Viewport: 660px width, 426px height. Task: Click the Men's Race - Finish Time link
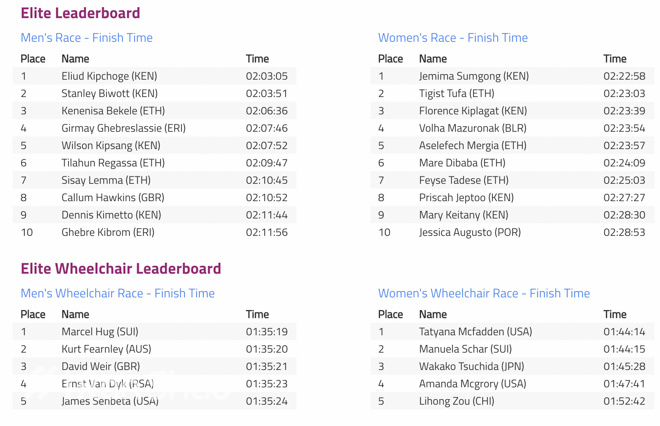point(87,38)
